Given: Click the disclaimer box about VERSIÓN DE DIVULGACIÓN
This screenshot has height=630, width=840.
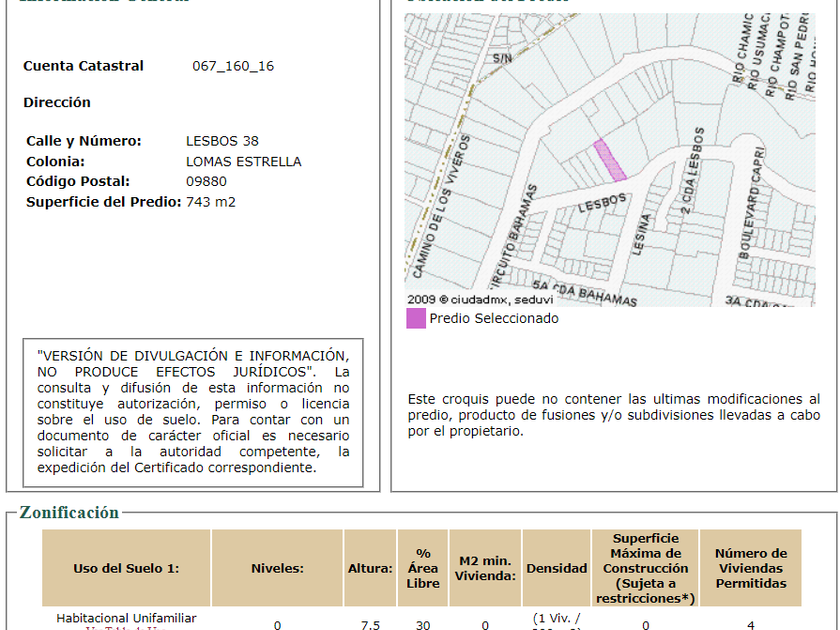Looking at the screenshot, I should tap(193, 411).
